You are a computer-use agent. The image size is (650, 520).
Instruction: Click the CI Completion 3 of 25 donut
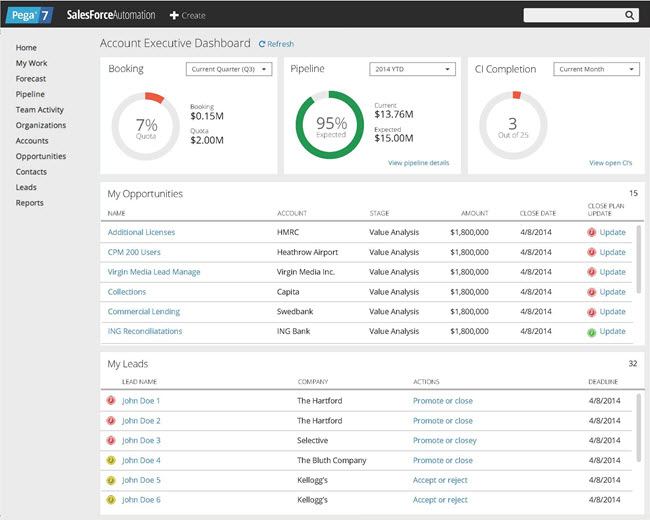point(513,125)
